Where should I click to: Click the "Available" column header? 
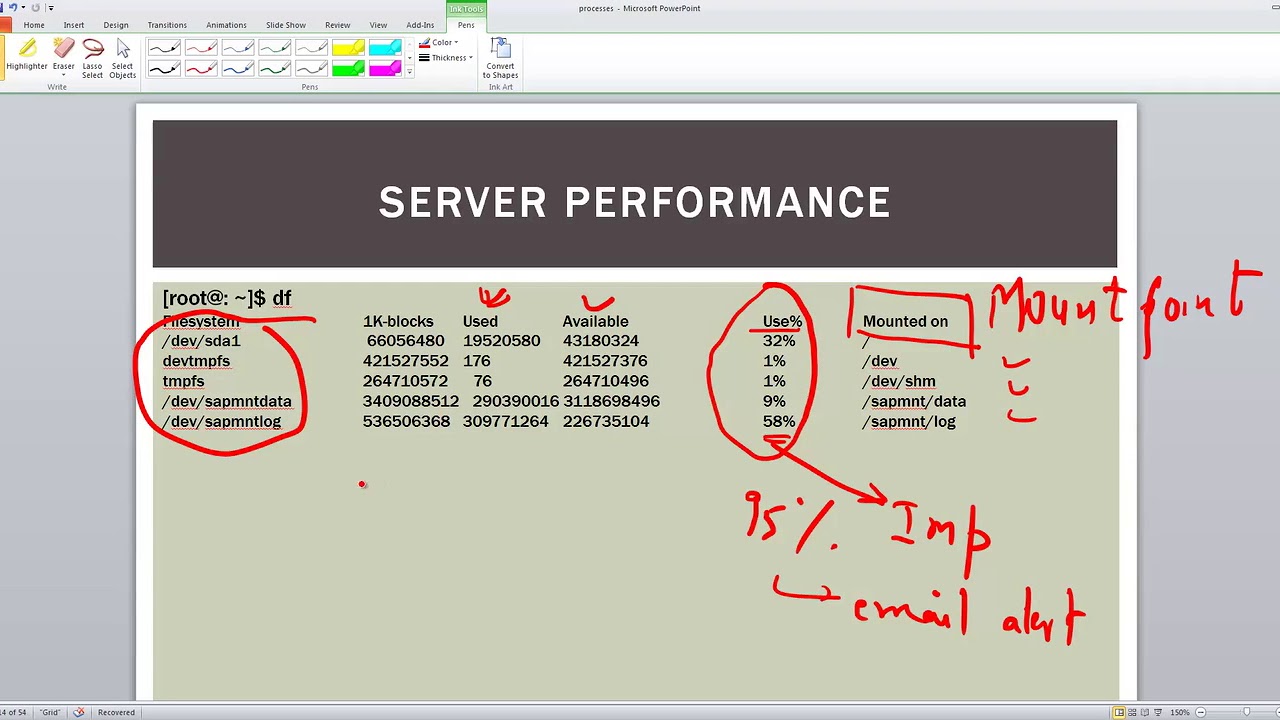point(595,321)
